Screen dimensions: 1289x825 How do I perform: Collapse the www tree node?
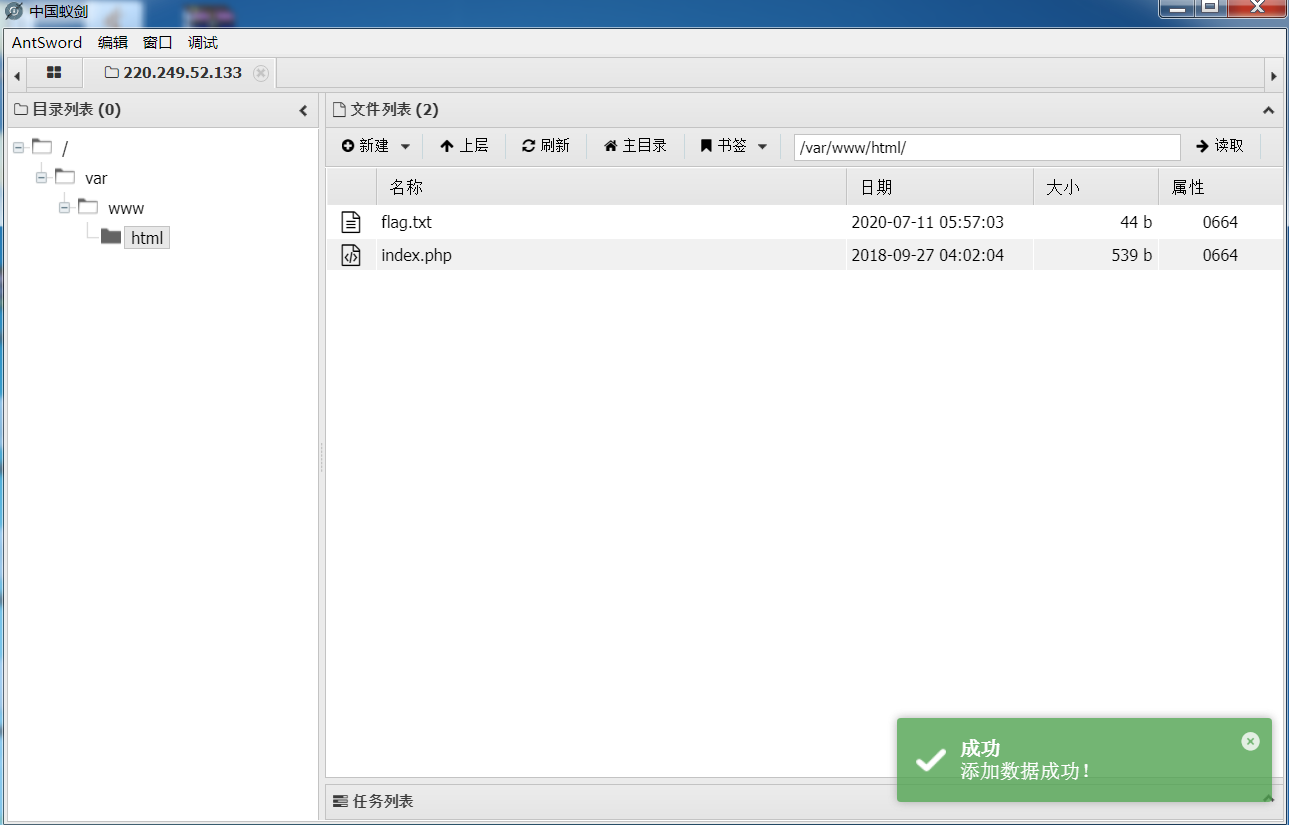point(64,208)
